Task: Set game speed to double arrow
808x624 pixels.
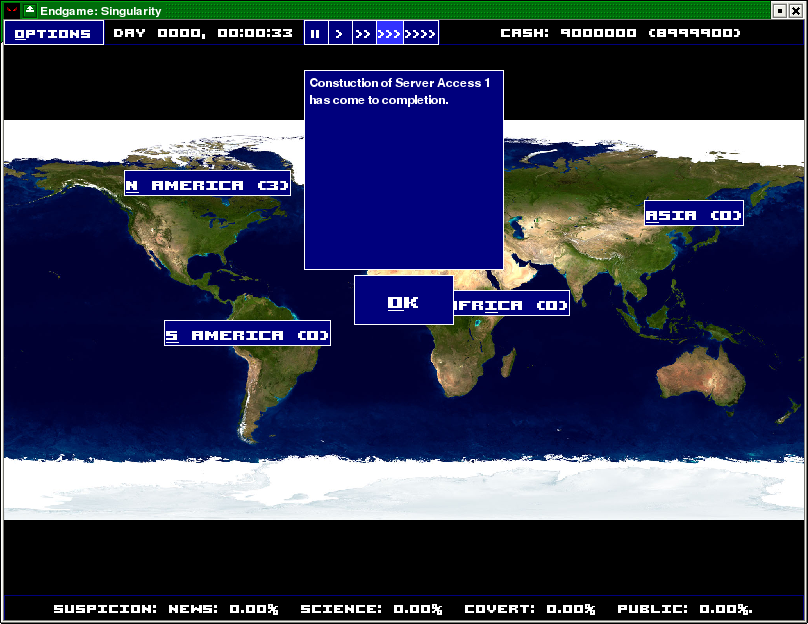Action: [x=363, y=33]
